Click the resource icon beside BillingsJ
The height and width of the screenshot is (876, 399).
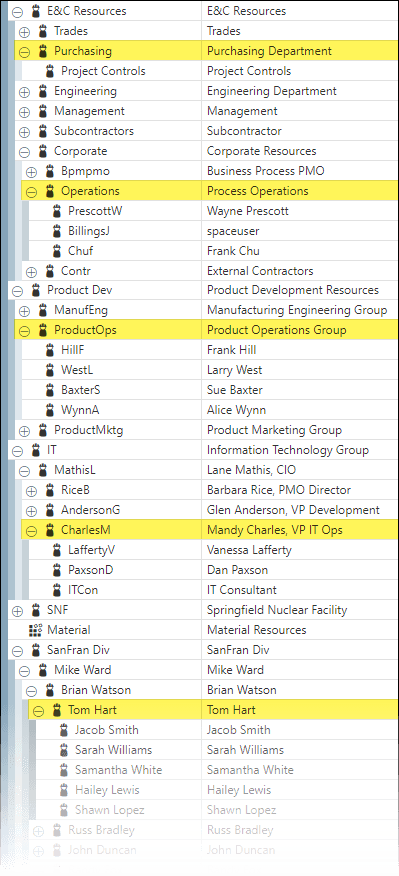tap(56, 231)
